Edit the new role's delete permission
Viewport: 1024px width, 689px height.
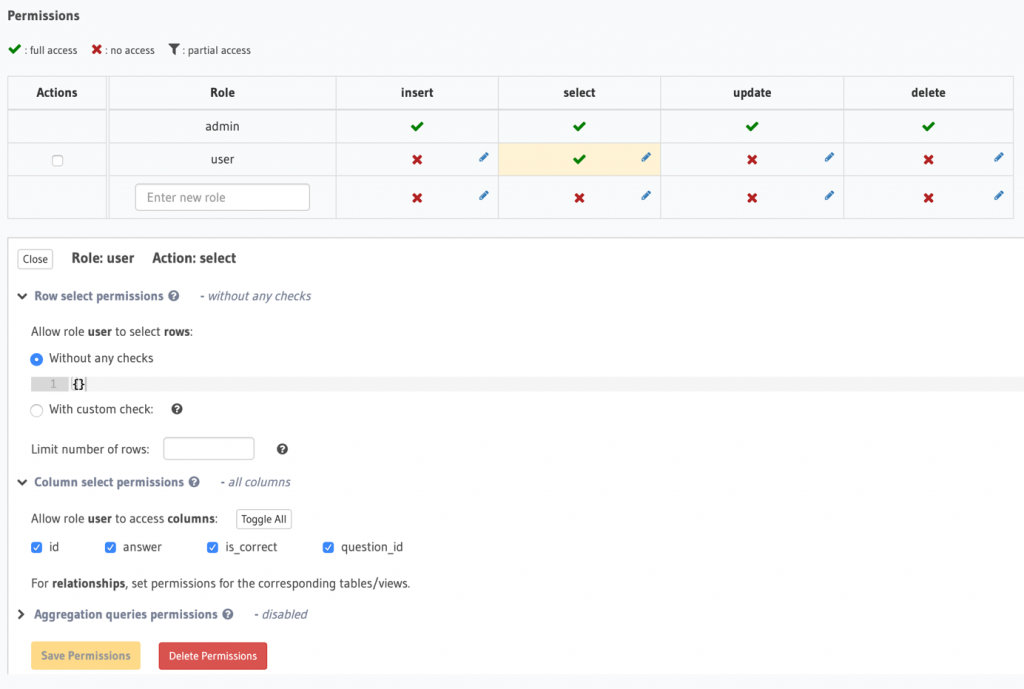tap(997, 196)
